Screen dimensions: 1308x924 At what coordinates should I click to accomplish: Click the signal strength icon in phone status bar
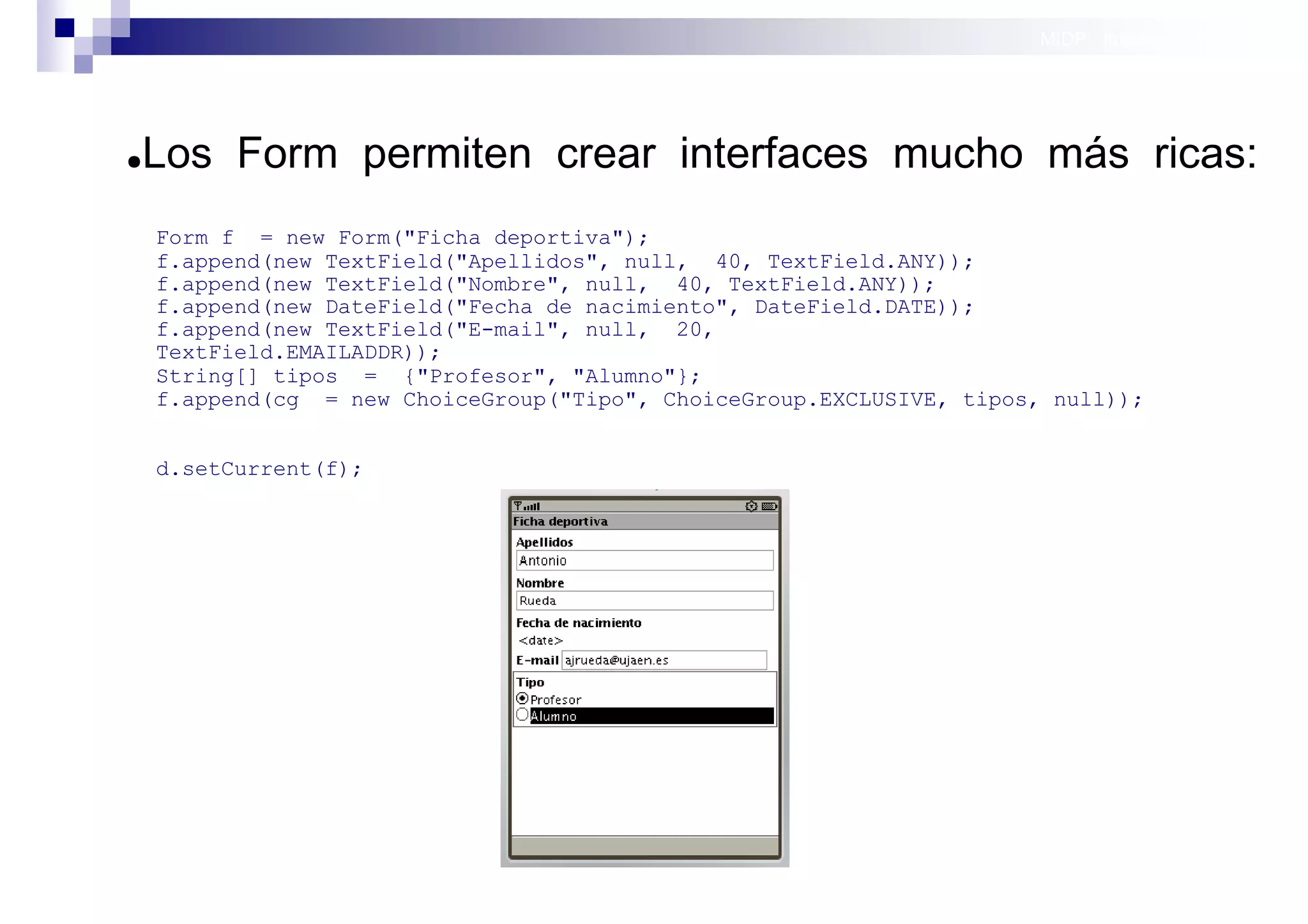[527, 506]
